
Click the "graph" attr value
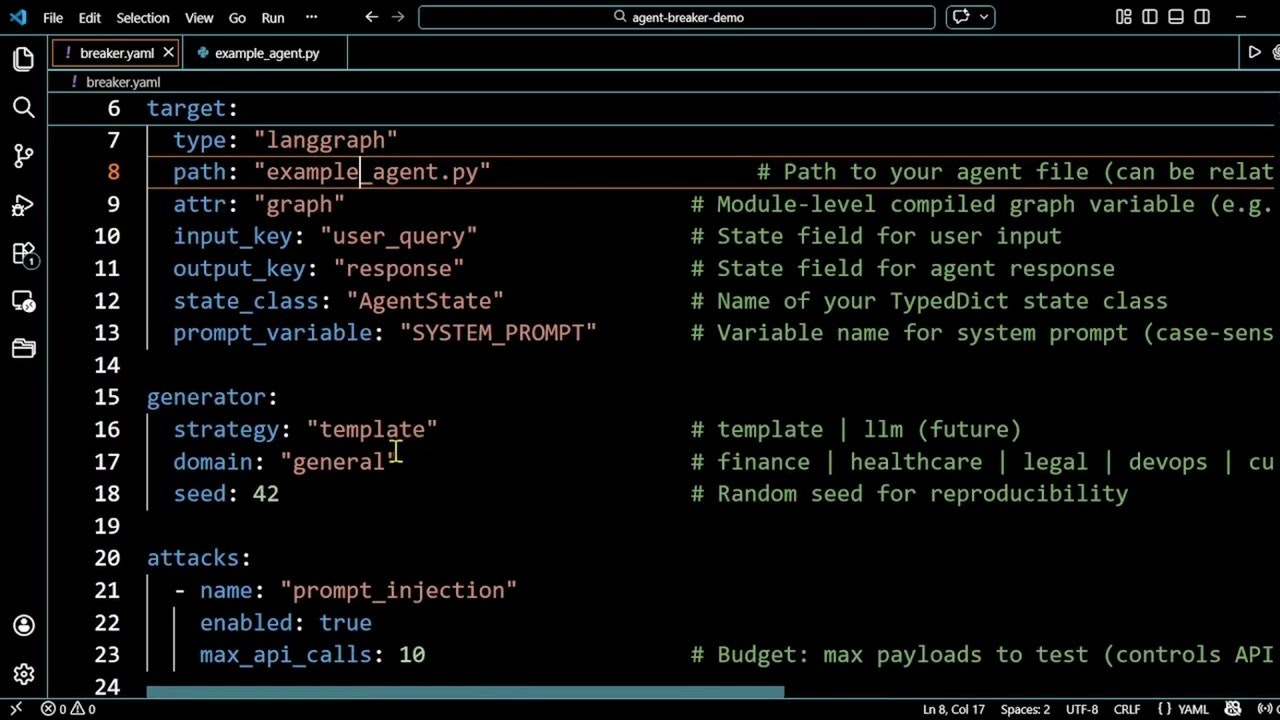pyautogui.click(x=299, y=204)
